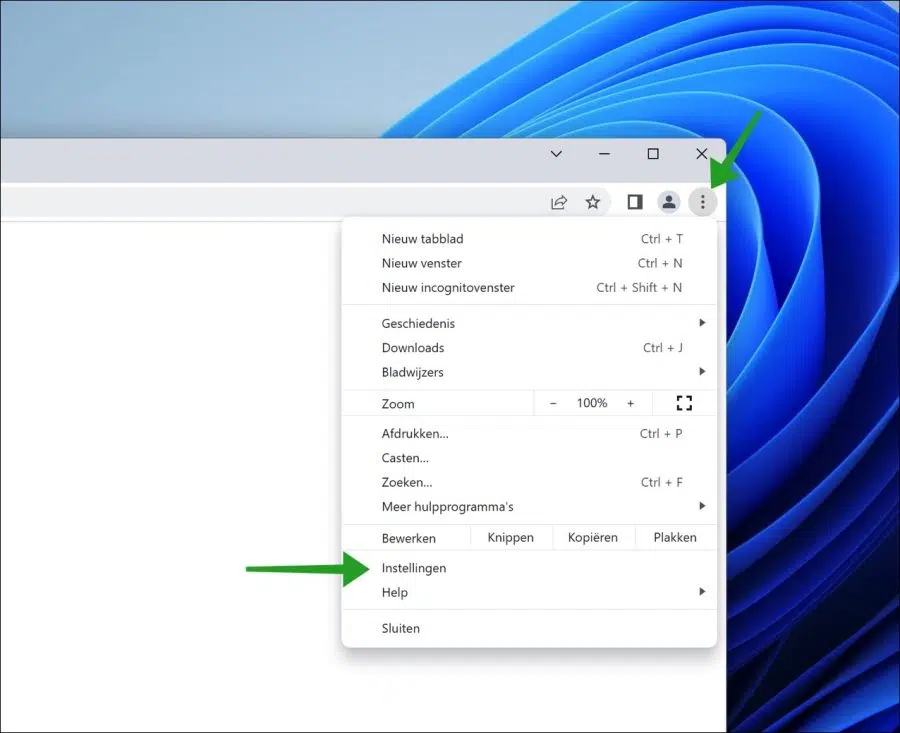
Task: Expand the Bladwijzers submenu
Action: [x=529, y=372]
